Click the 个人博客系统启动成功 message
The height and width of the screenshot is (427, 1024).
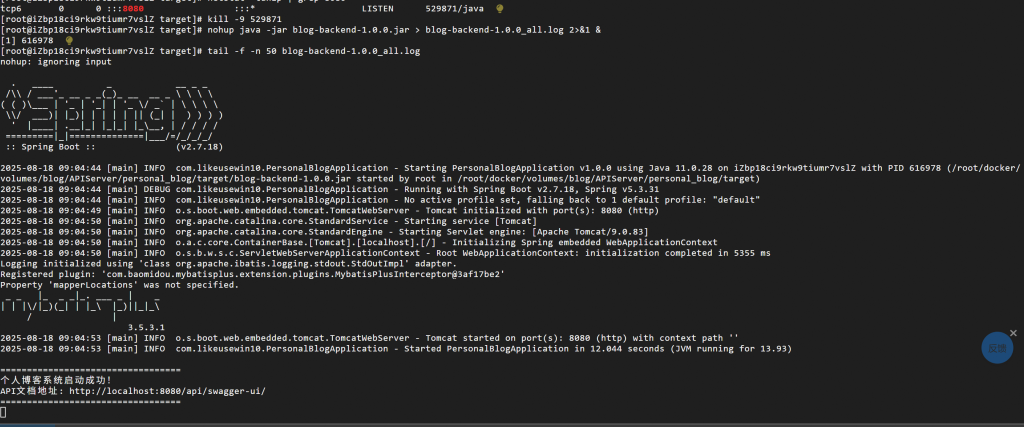pos(60,379)
